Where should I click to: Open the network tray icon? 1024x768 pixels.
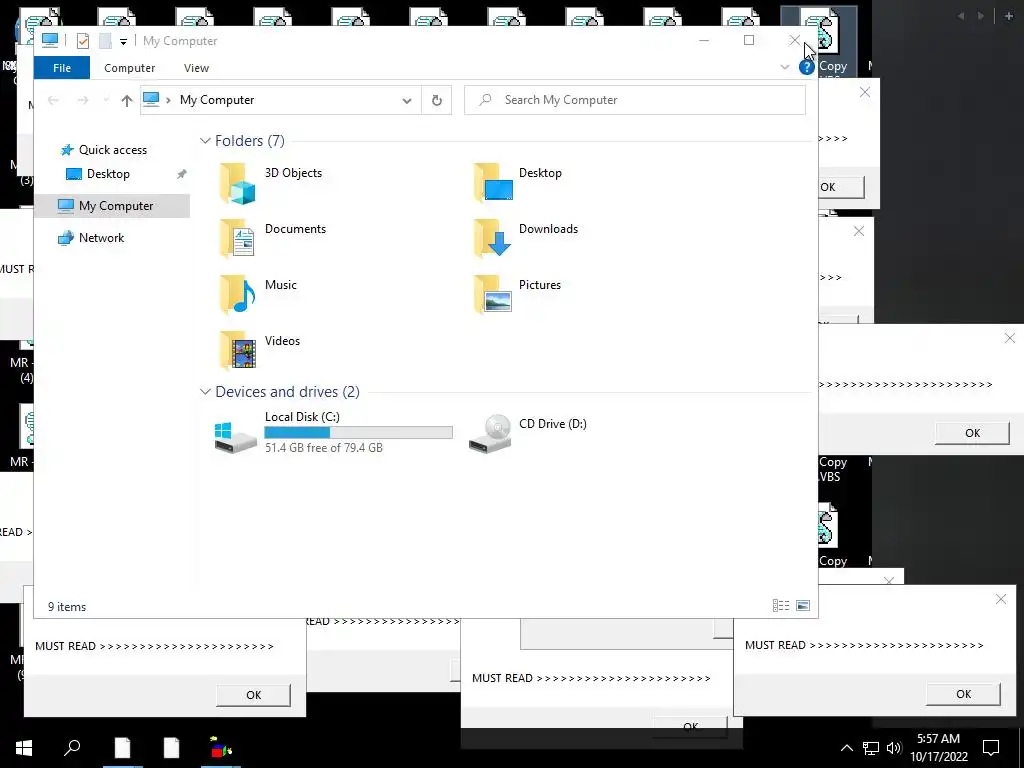[871, 748]
